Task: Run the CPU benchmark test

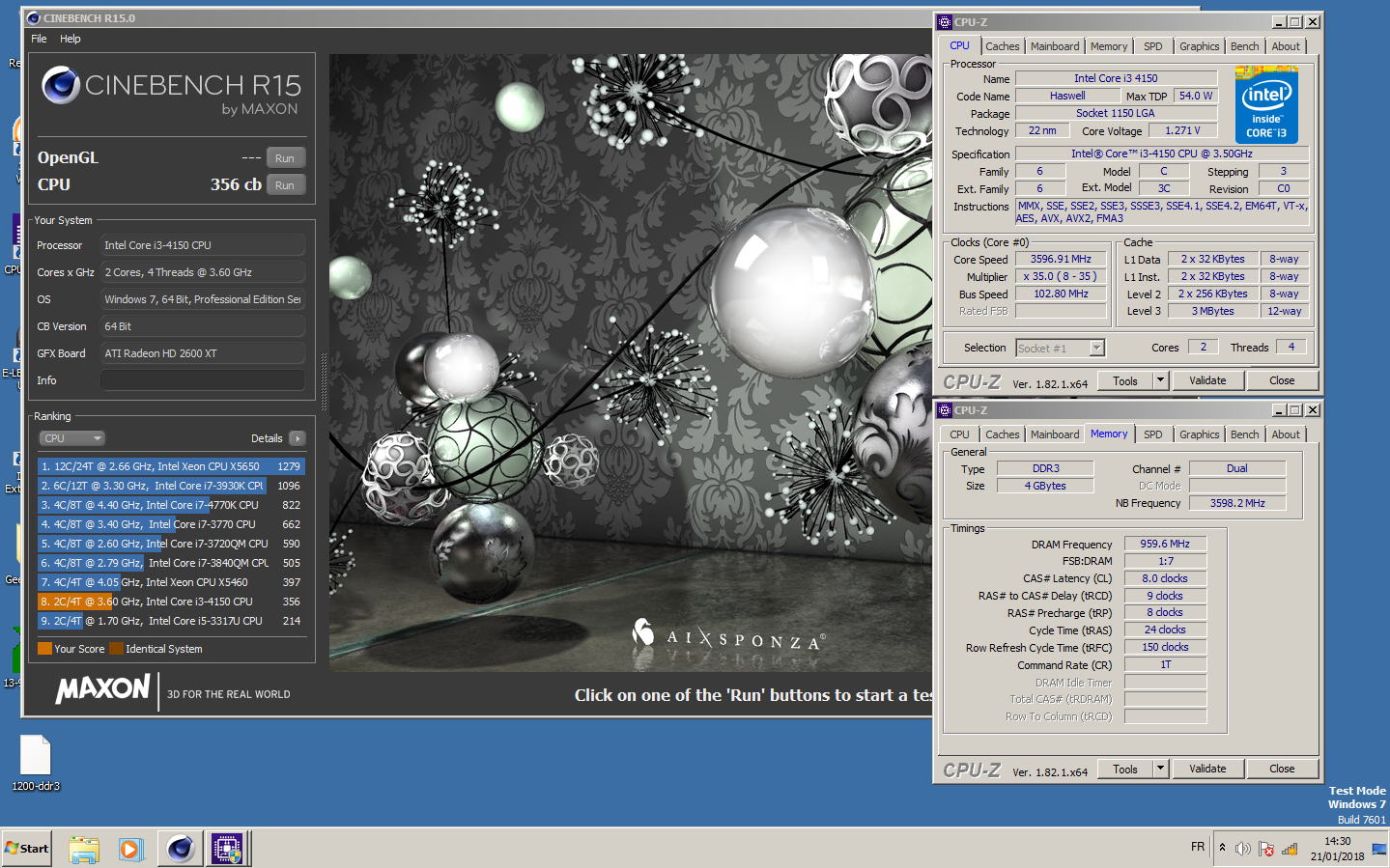Action: coord(285,185)
